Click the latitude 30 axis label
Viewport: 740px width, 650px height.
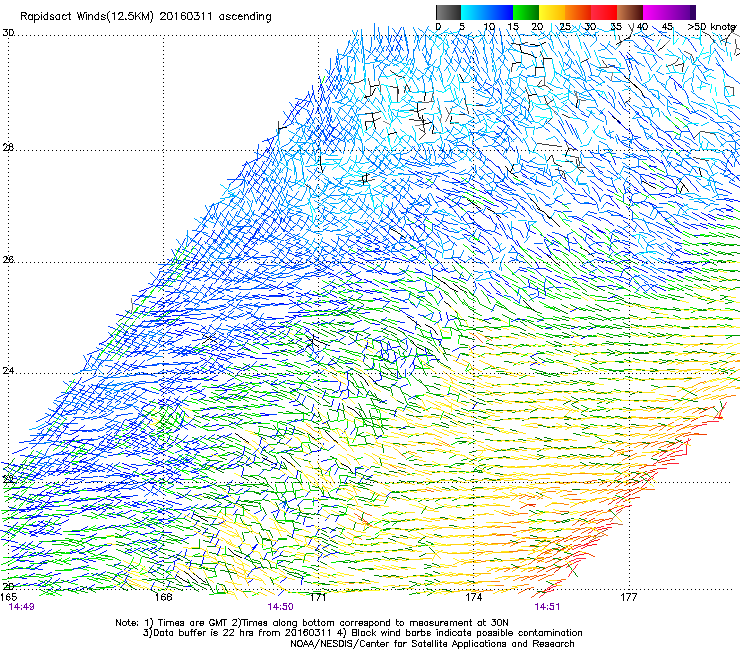click(x=8, y=33)
